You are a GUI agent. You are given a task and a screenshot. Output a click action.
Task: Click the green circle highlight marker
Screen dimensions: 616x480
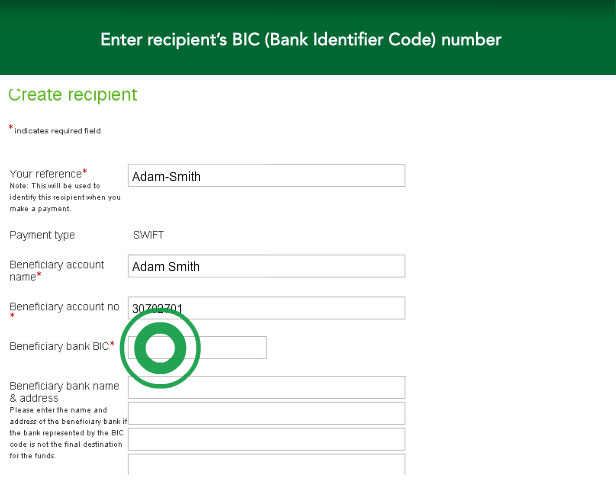[160, 348]
